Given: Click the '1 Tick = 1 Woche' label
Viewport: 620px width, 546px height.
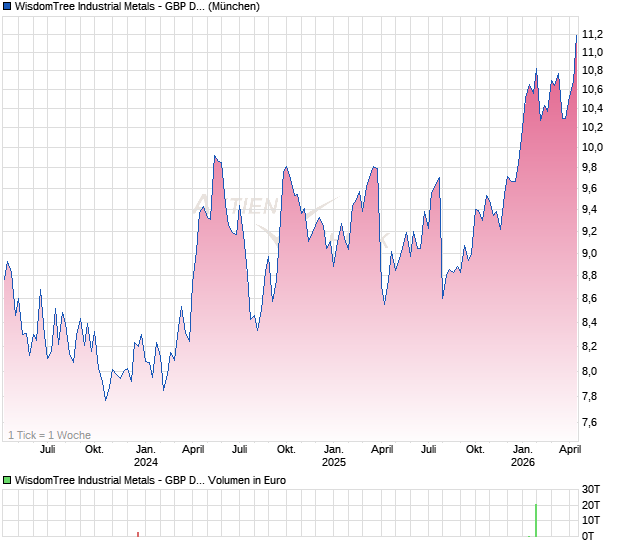Looking at the screenshot, I should pyautogui.click(x=49, y=435).
